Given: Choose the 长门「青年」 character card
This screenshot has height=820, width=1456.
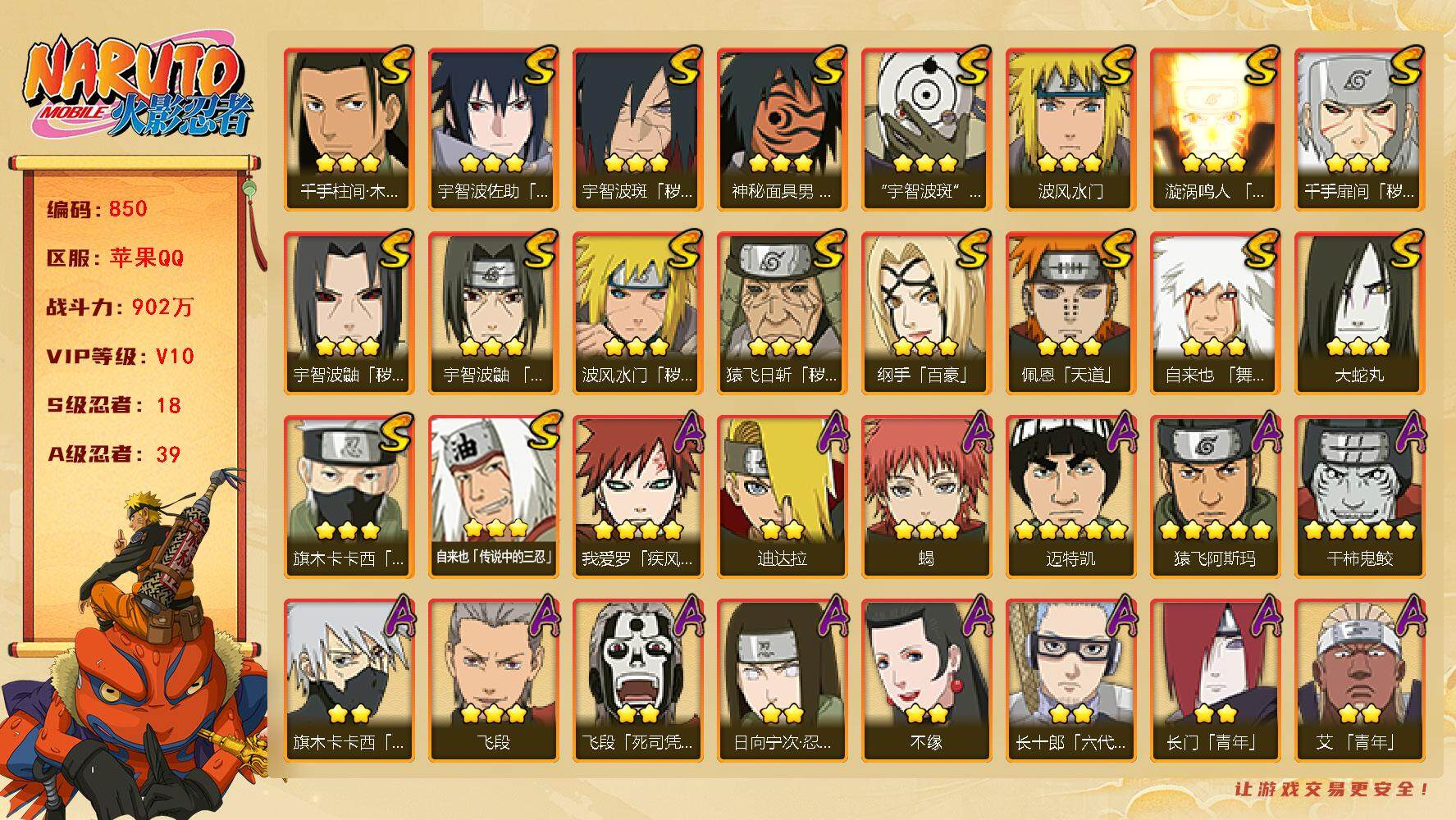Looking at the screenshot, I should coord(1215,681).
